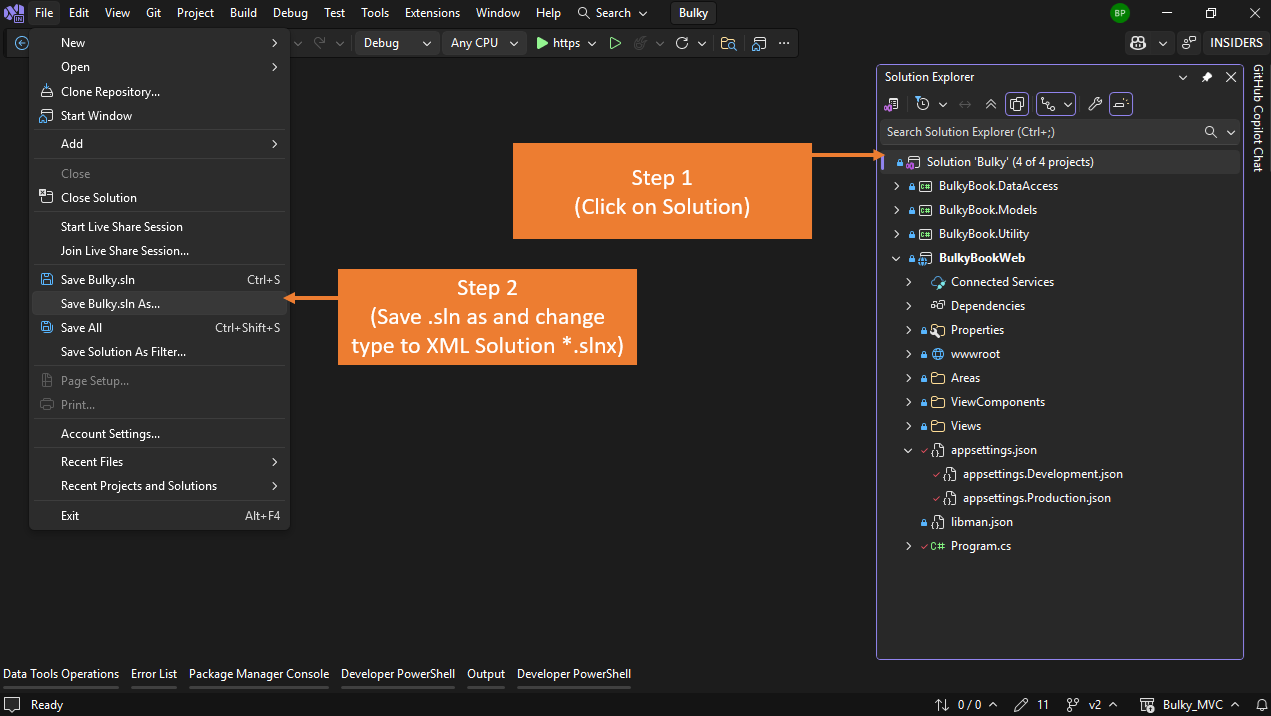Screen dimensions: 1271x716
Task: Toggle Preview Selected Items button
Action: point(1121,104)
